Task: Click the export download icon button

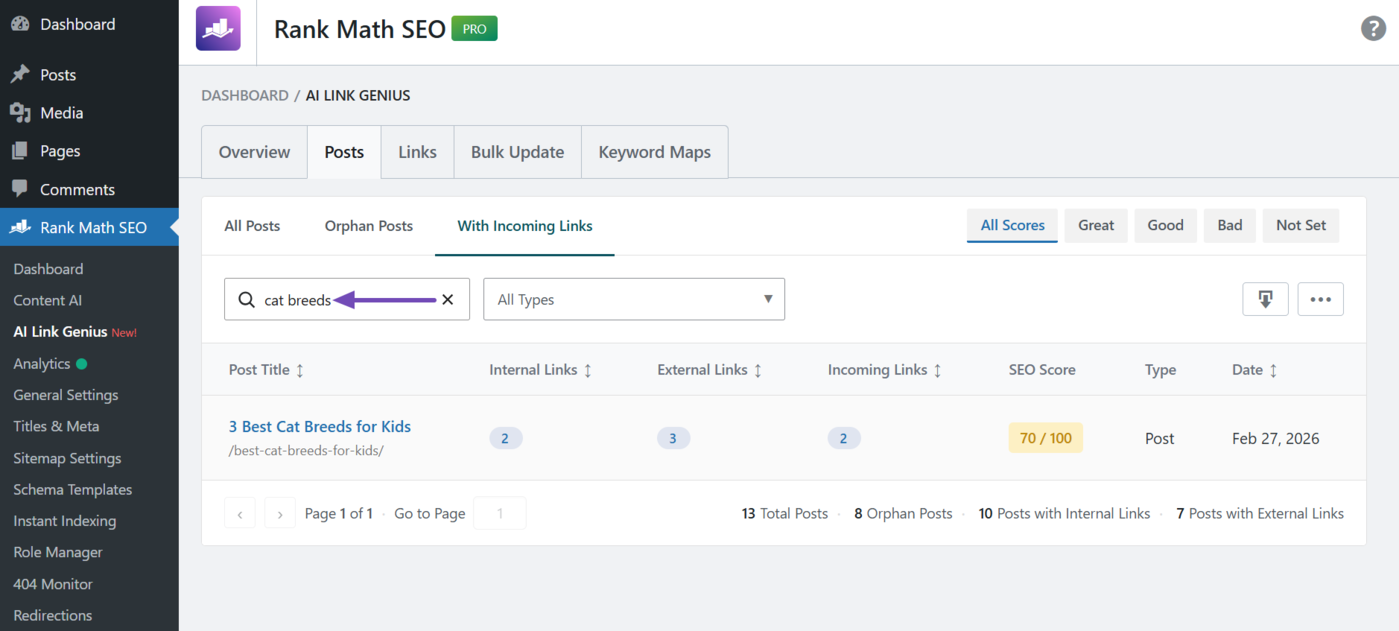Action: pyautogui.click(x=1265, y=299)
